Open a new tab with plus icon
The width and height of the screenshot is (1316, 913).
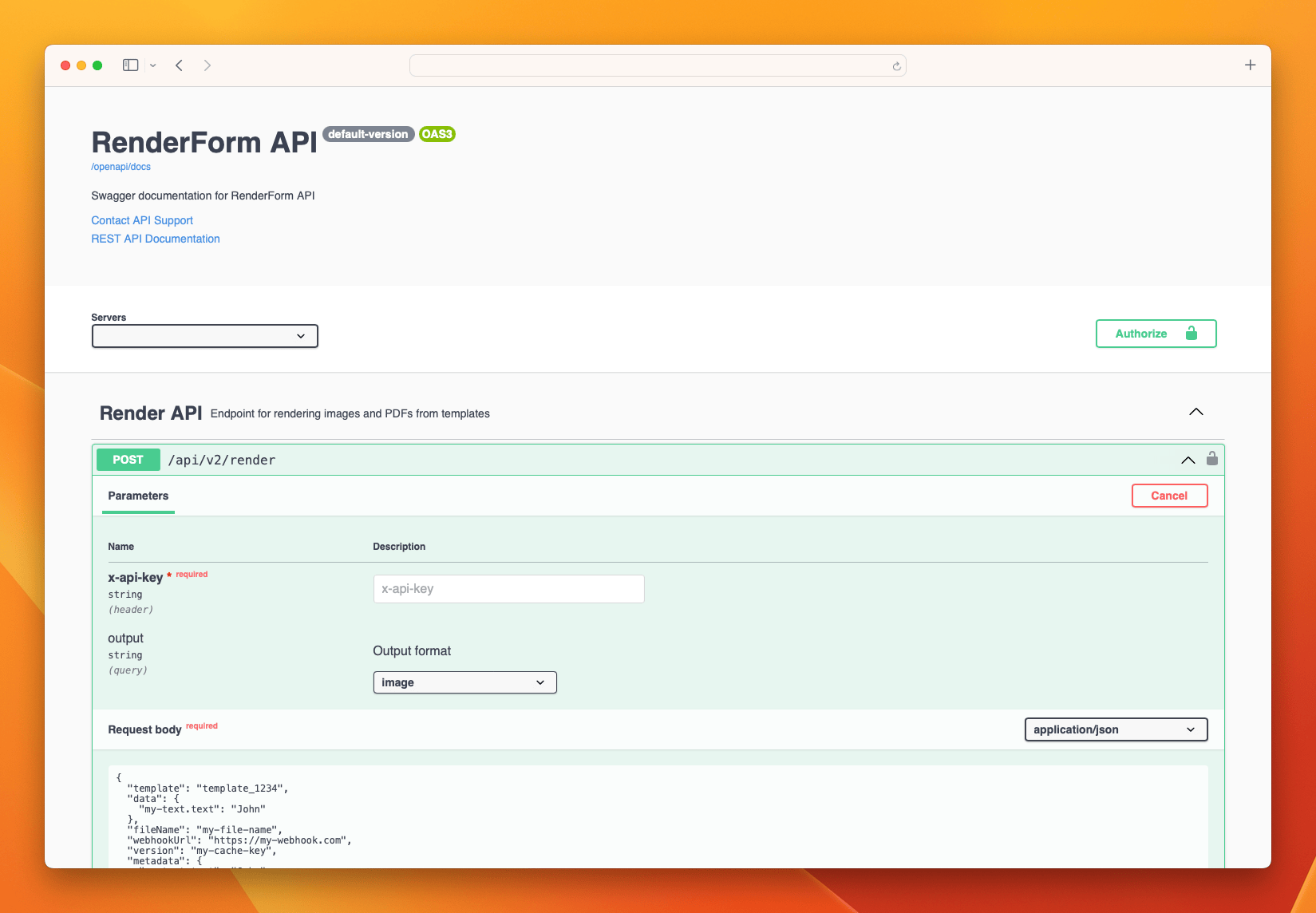(x=1250, y=65)
